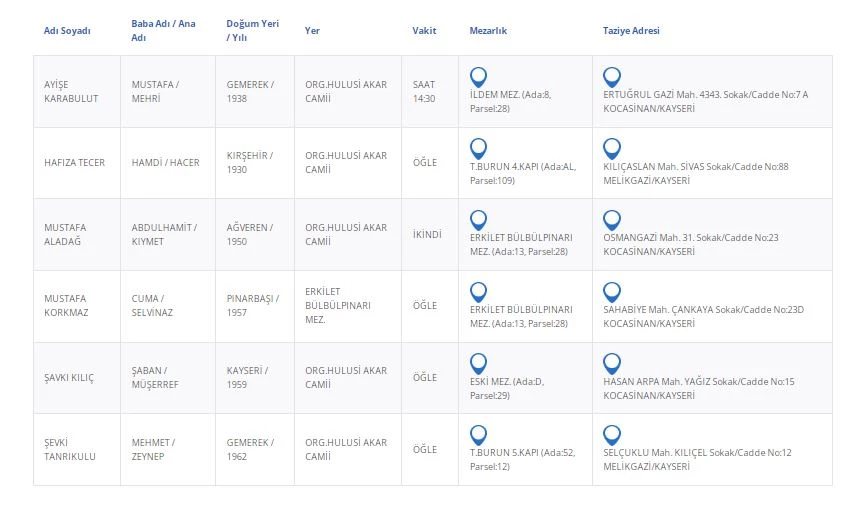Click ERTUĞRUL GAZİ condolence address map pin
This screenshot has width=868, height=506.
coord(612,76)
